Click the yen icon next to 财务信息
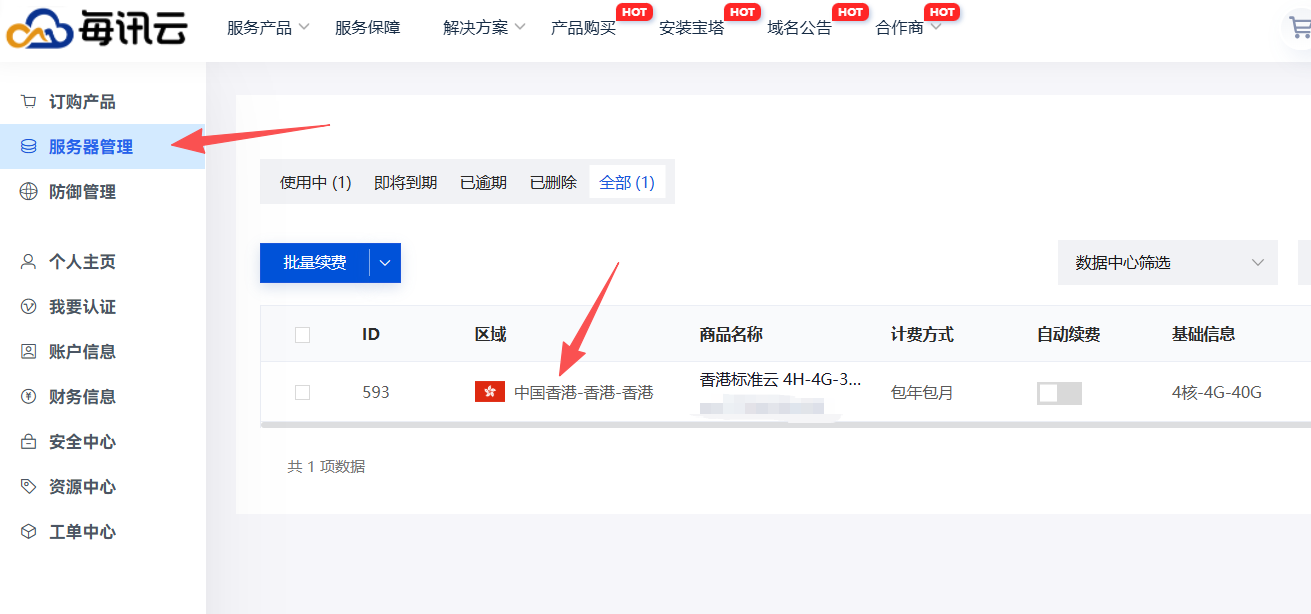 pyautogui.click(x=29, y=397)
